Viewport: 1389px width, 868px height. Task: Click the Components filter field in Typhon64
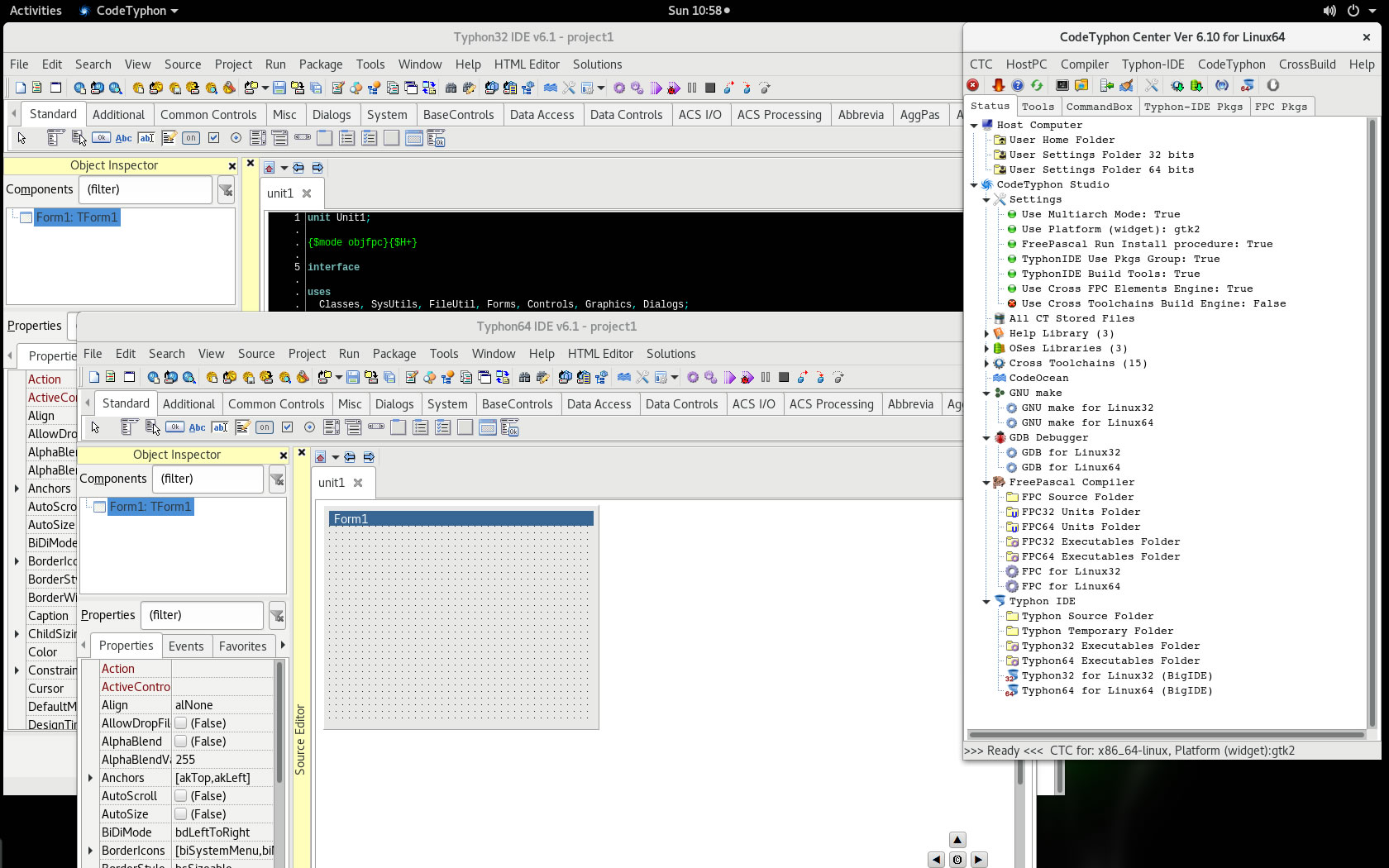click(x=208, y=479)
